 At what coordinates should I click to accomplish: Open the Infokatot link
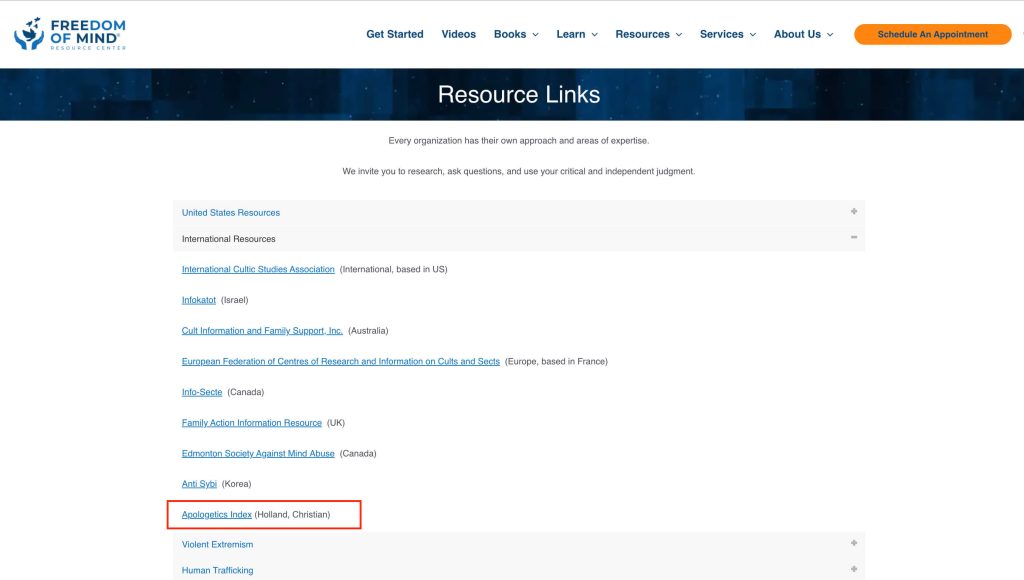point(199,300)
